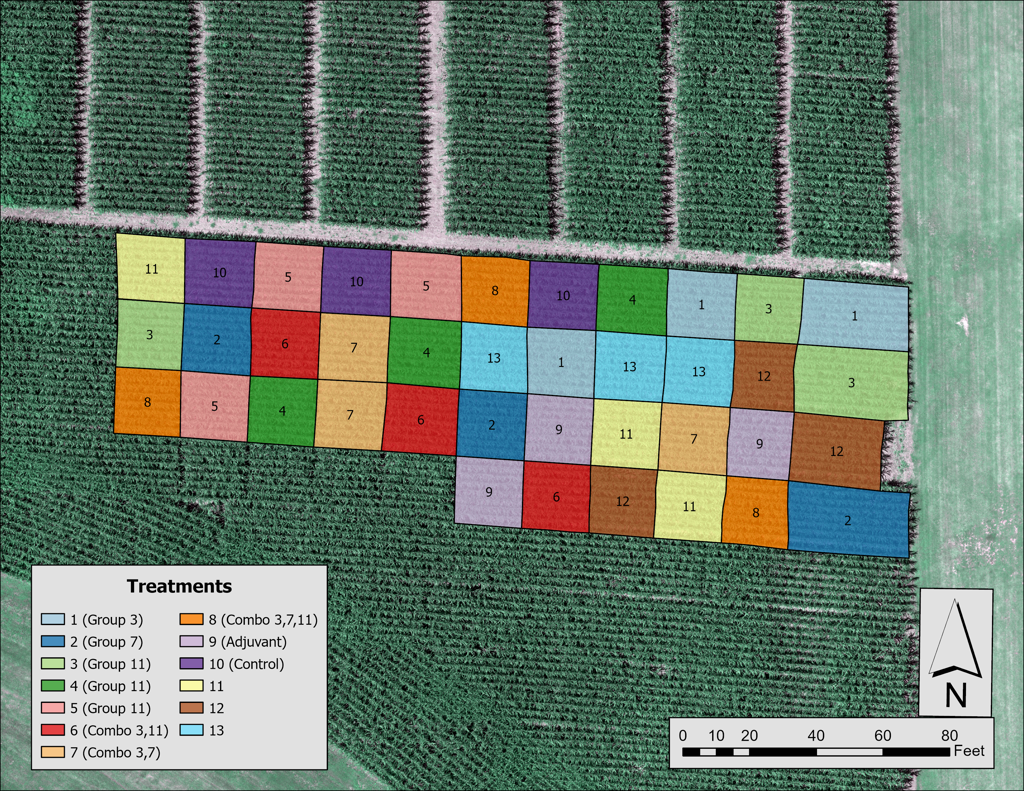Click the legend label '3 (Group 11)'
This screenshot has width=1024, height=791.
pos(110,664)
